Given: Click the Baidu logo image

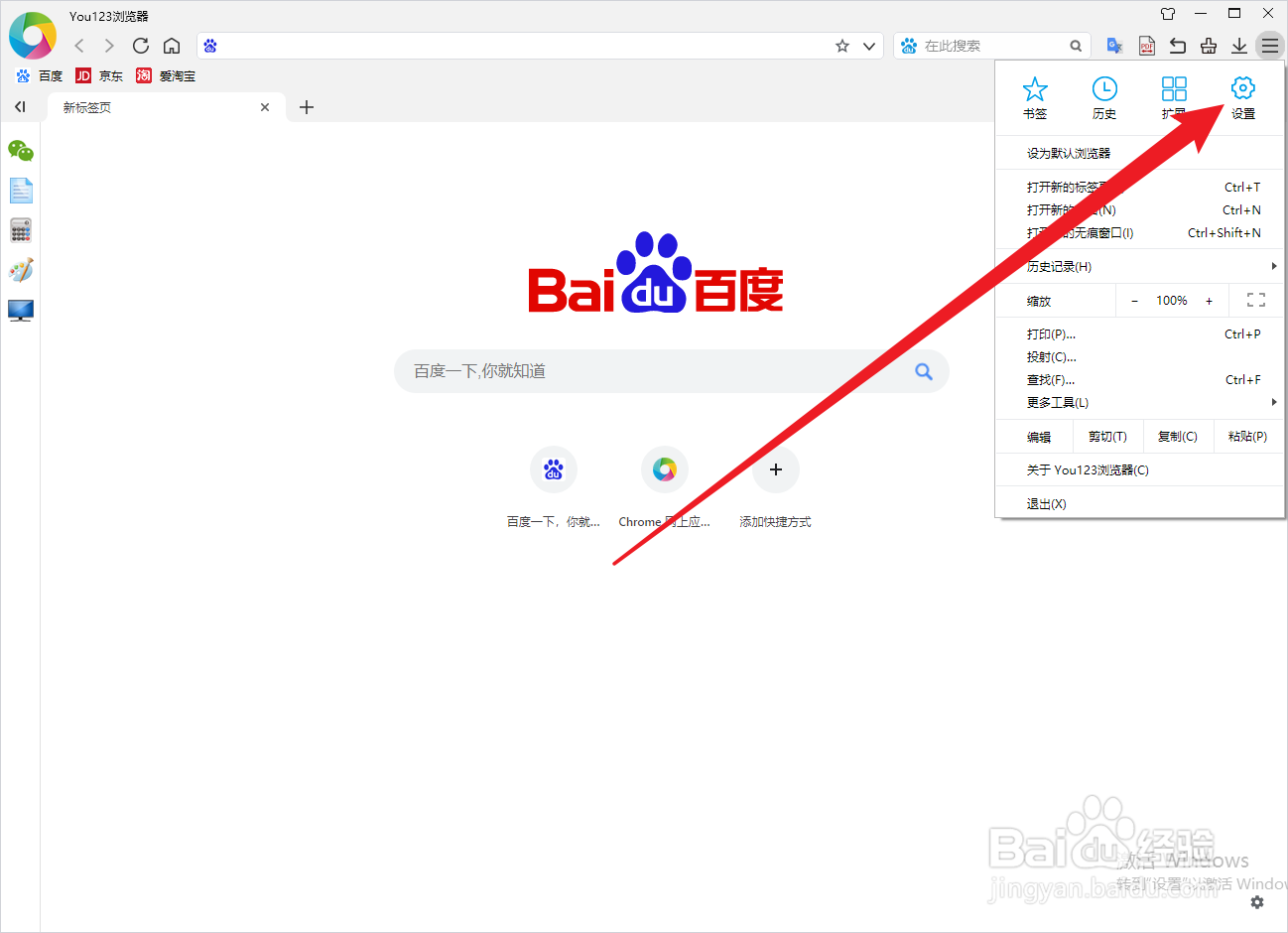Looking at the screenshot, I should [656, 273].
